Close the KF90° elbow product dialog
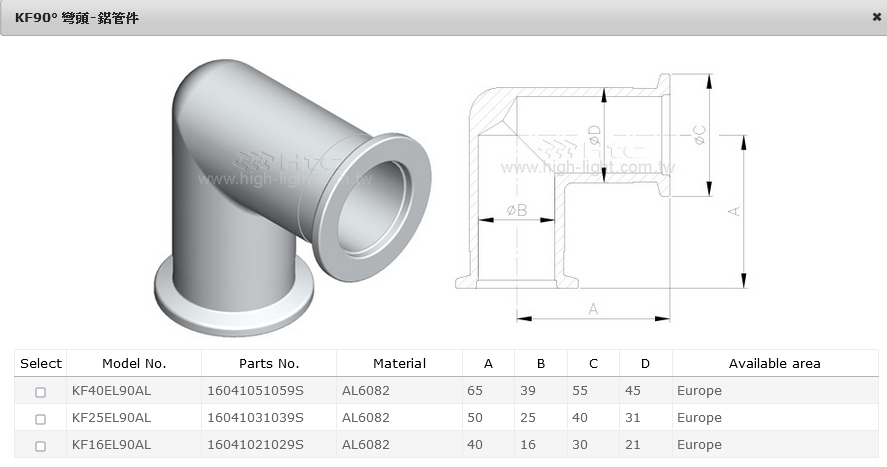The image size is (887, 467). click(x=876, y=17)
